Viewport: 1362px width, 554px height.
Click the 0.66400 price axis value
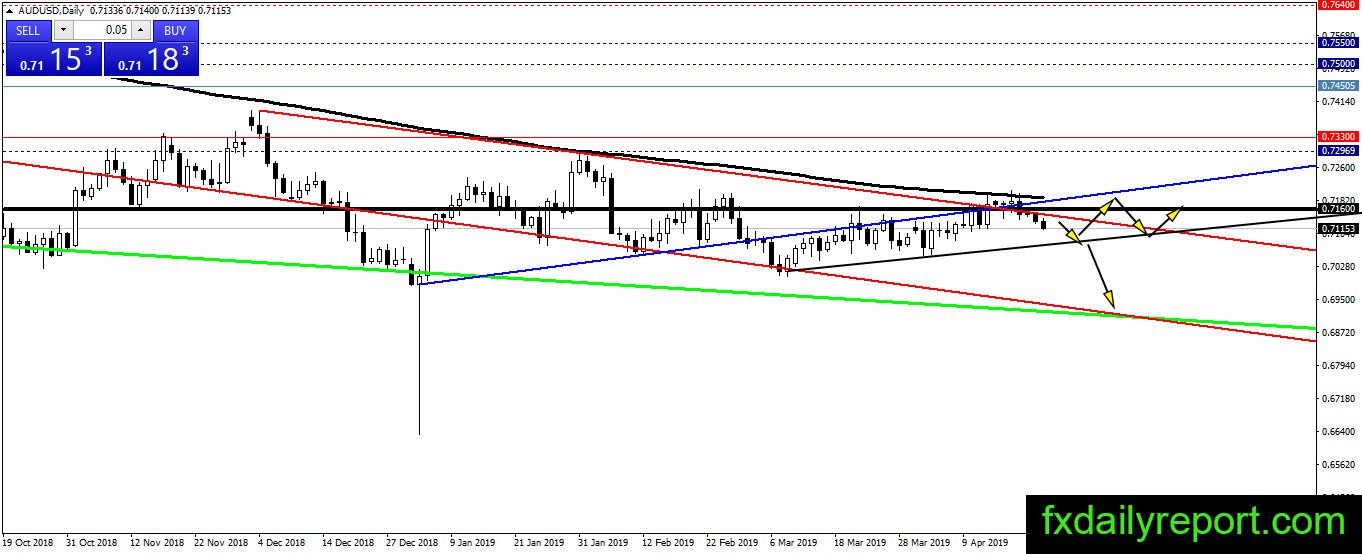tap(1339, 431)
